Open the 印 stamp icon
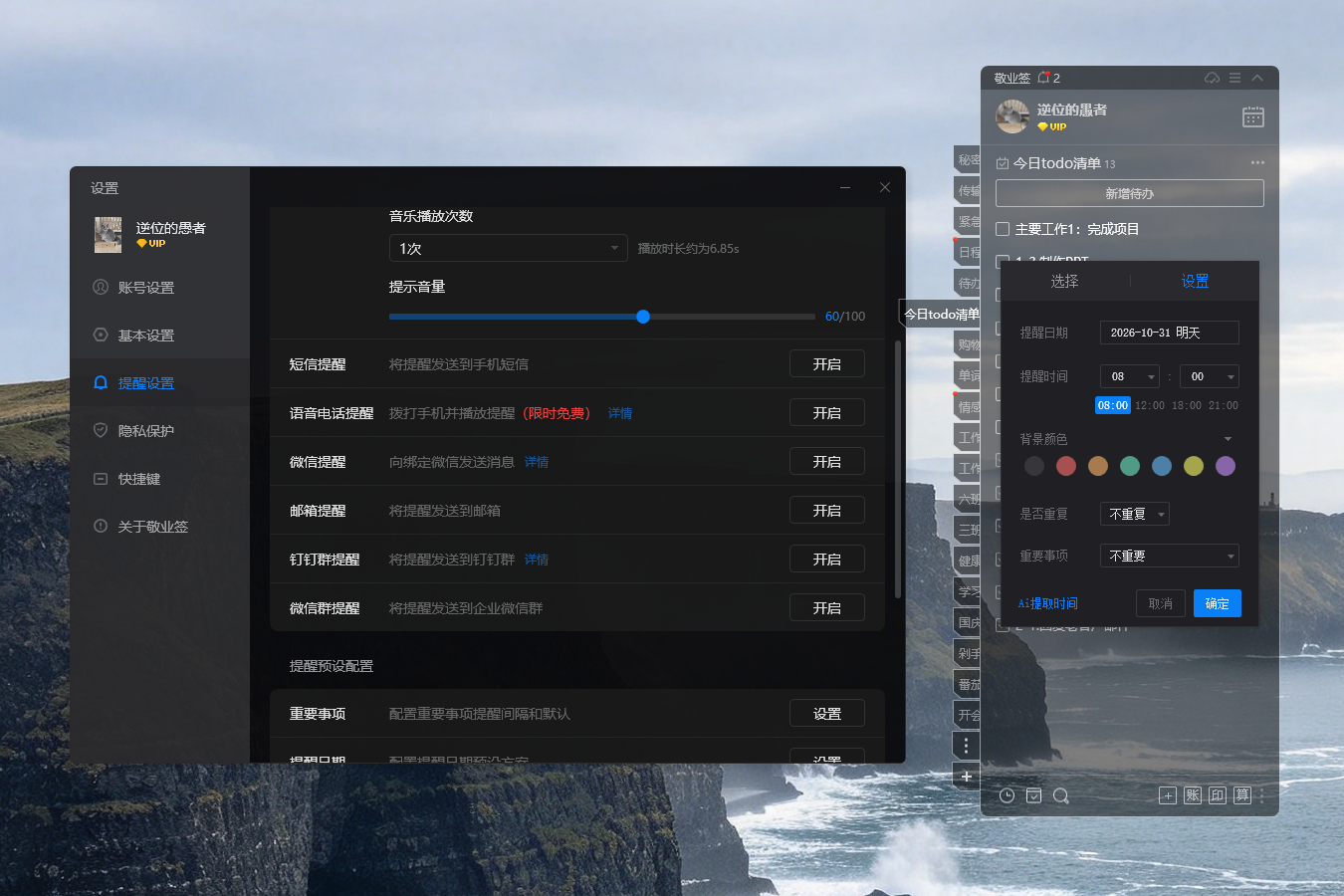This screenshot has width=1344, height=896. 1218,795
